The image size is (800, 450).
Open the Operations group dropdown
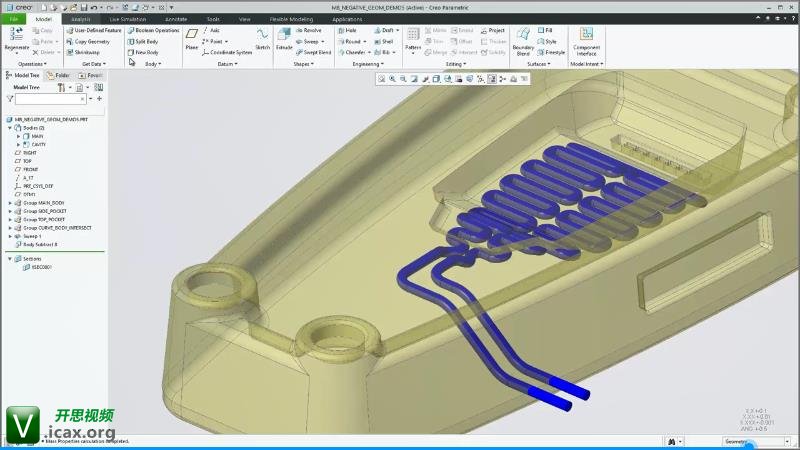pos(32,64)
